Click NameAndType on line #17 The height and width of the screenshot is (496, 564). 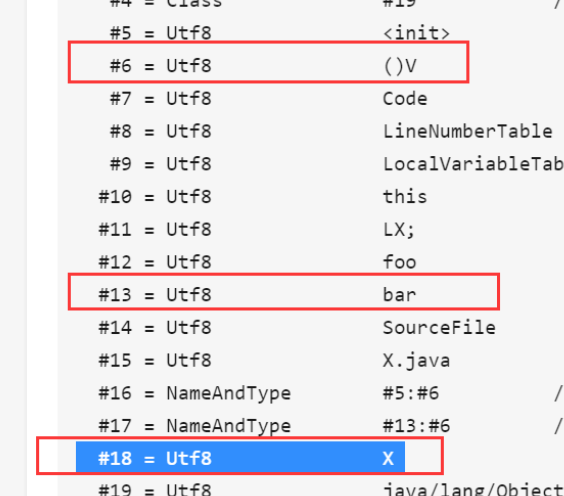point(229,426)
